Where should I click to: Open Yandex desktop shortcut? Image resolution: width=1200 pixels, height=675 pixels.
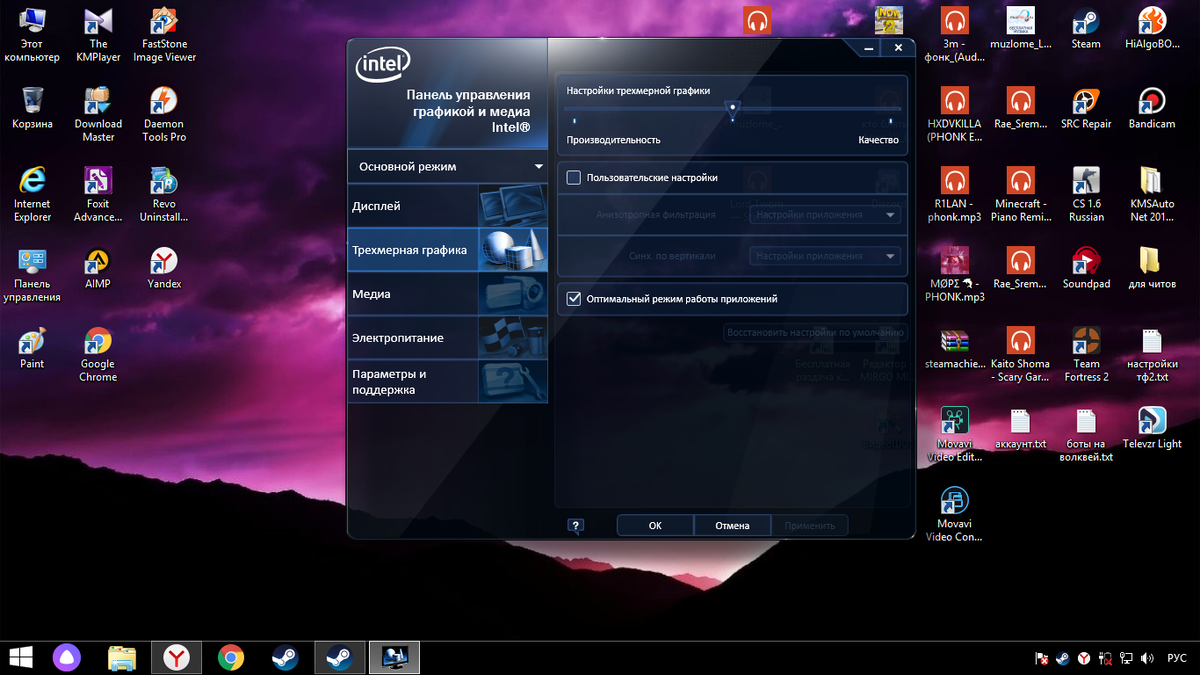pyautogui.click(x=164, y=268)
